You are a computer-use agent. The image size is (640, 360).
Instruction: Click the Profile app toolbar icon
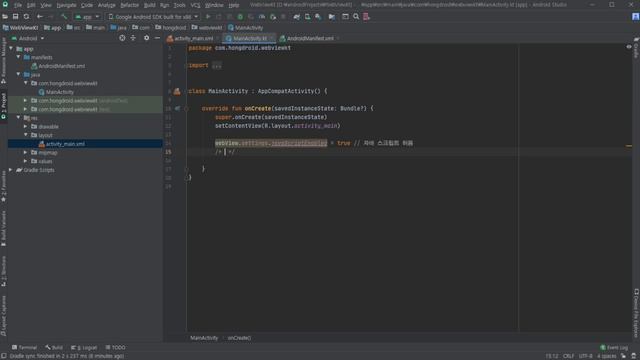coord(262,17)
